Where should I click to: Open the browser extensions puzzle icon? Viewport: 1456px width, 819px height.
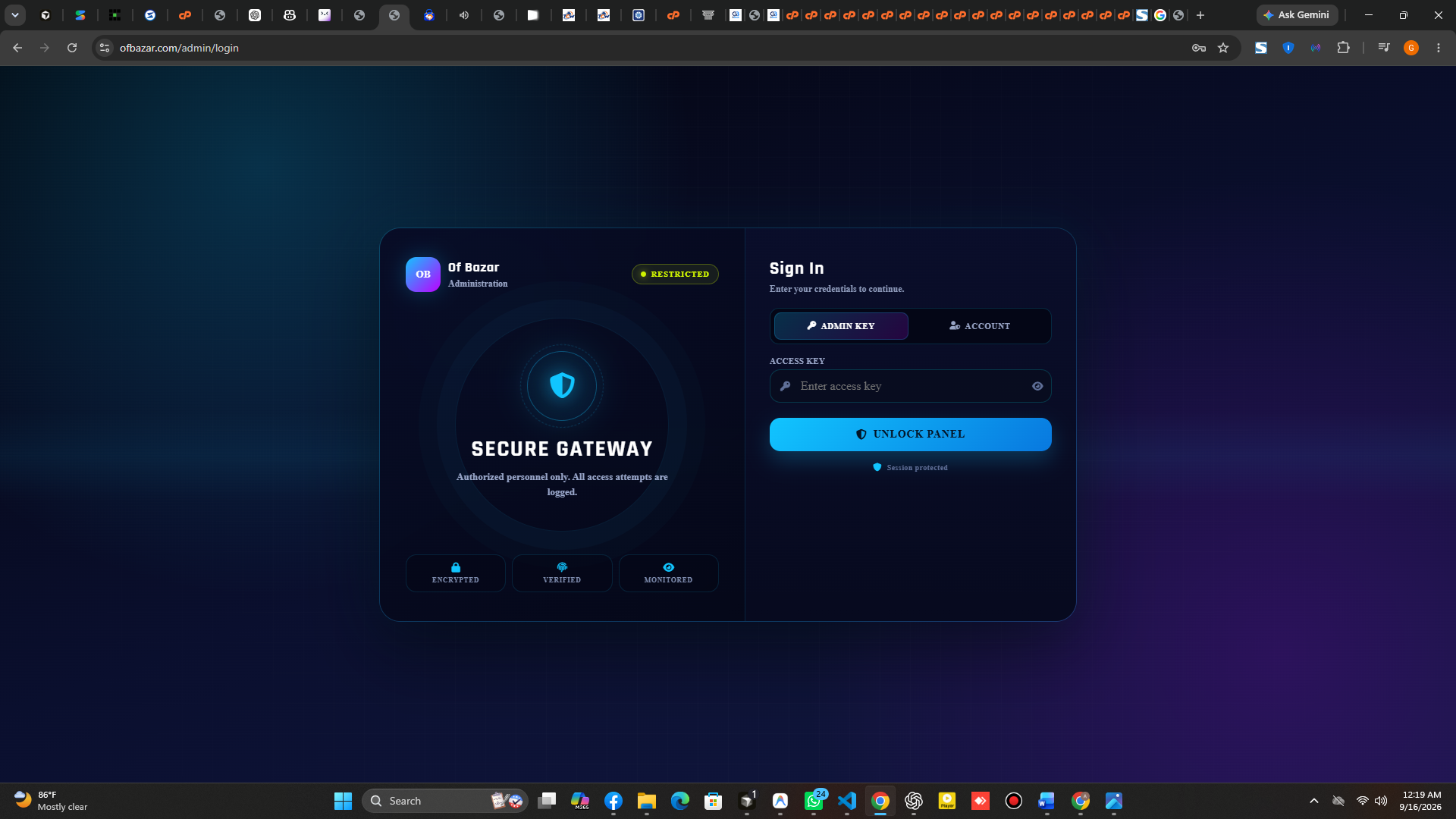pyautogui.click(x=1343, y=48)
